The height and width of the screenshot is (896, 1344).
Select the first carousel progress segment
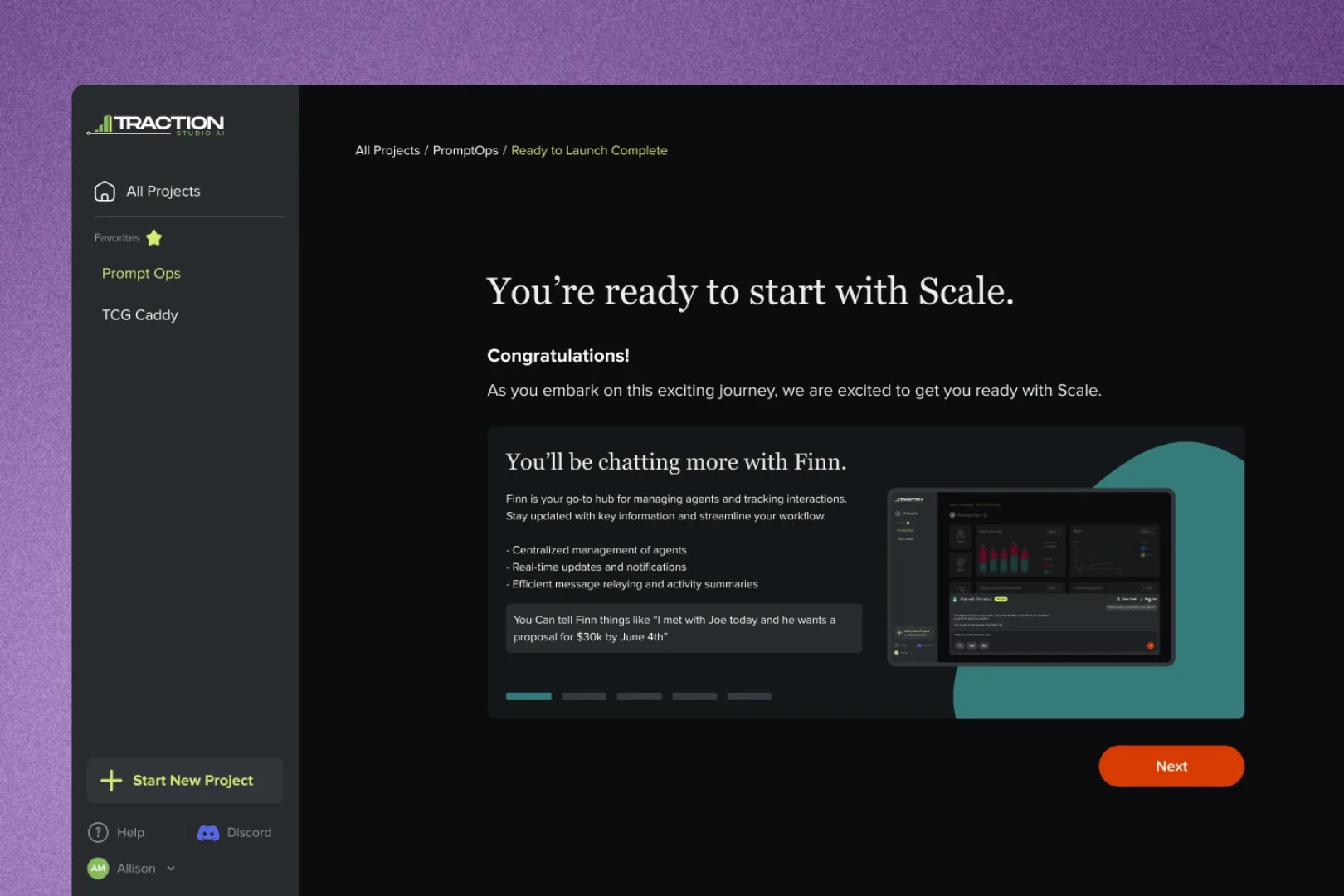click(528, 697)
